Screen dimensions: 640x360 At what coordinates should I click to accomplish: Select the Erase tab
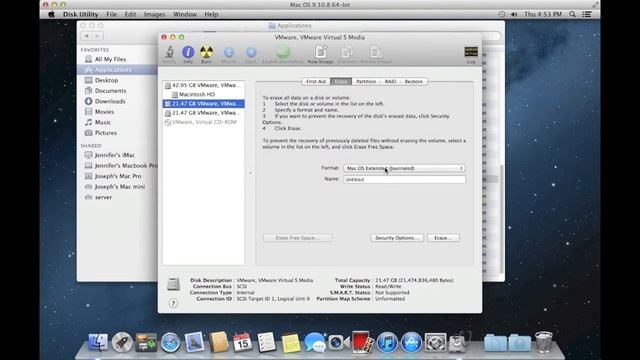[341, 82]
